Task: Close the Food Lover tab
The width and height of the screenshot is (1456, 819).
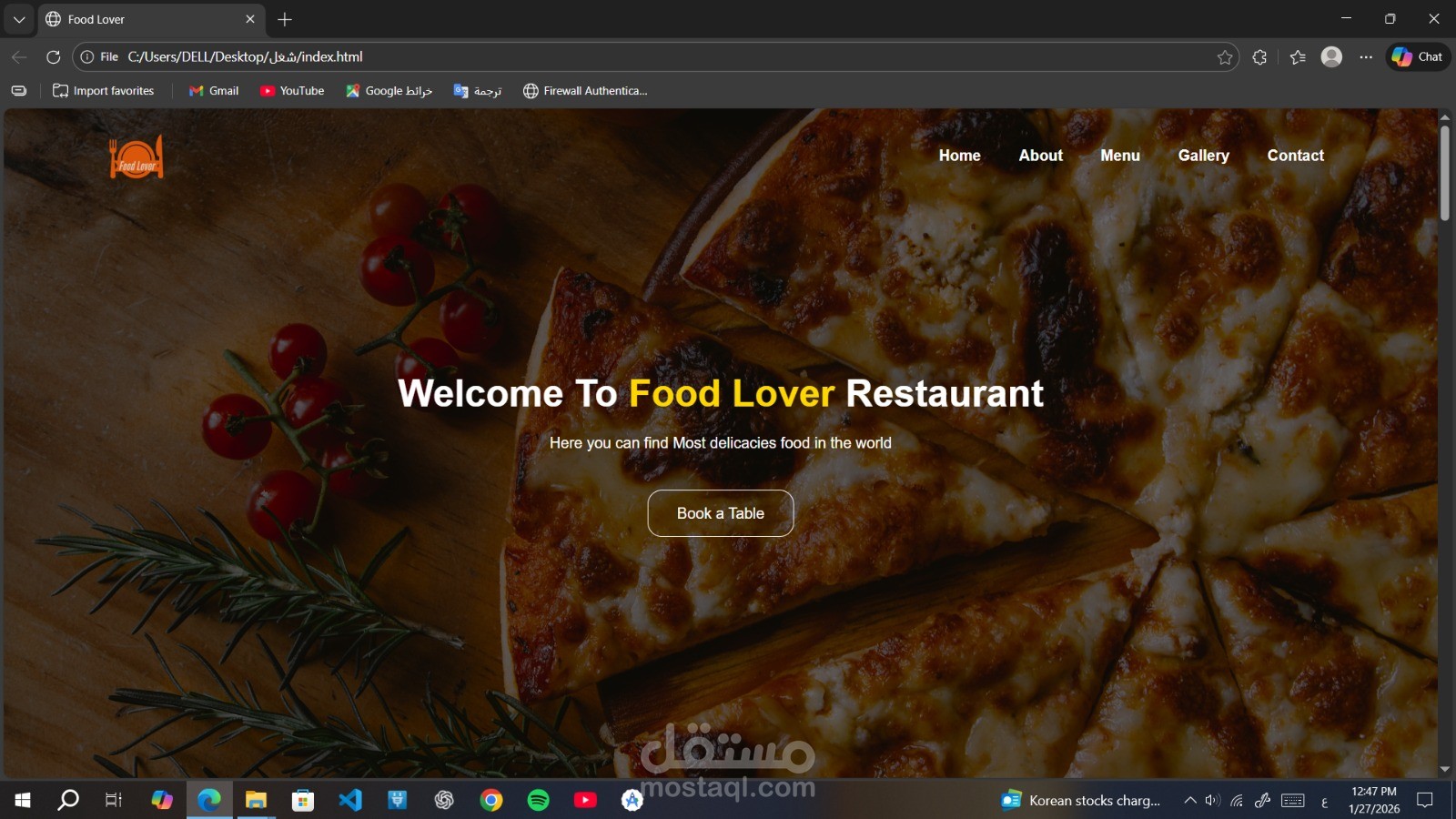Action: (250, 19)
